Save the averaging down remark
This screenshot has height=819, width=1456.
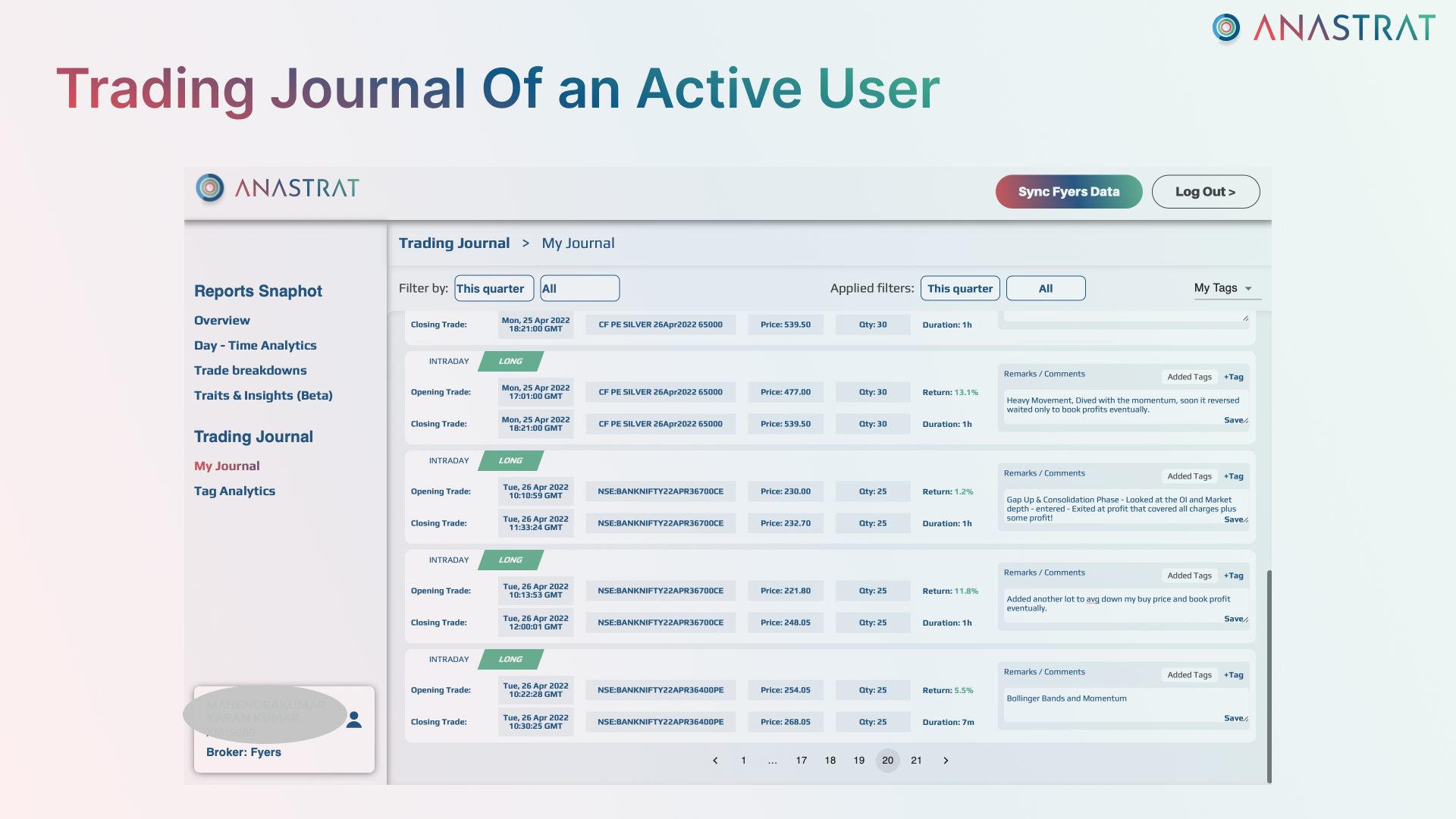[1233, 619]
